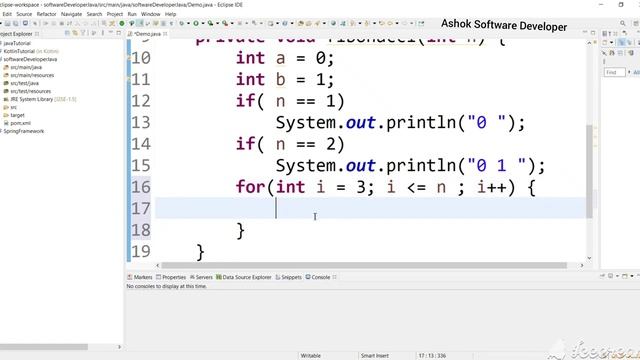This screenshot has width=640, height=360.
Task: Select the target folder
Action: click(x=17, y=115)
